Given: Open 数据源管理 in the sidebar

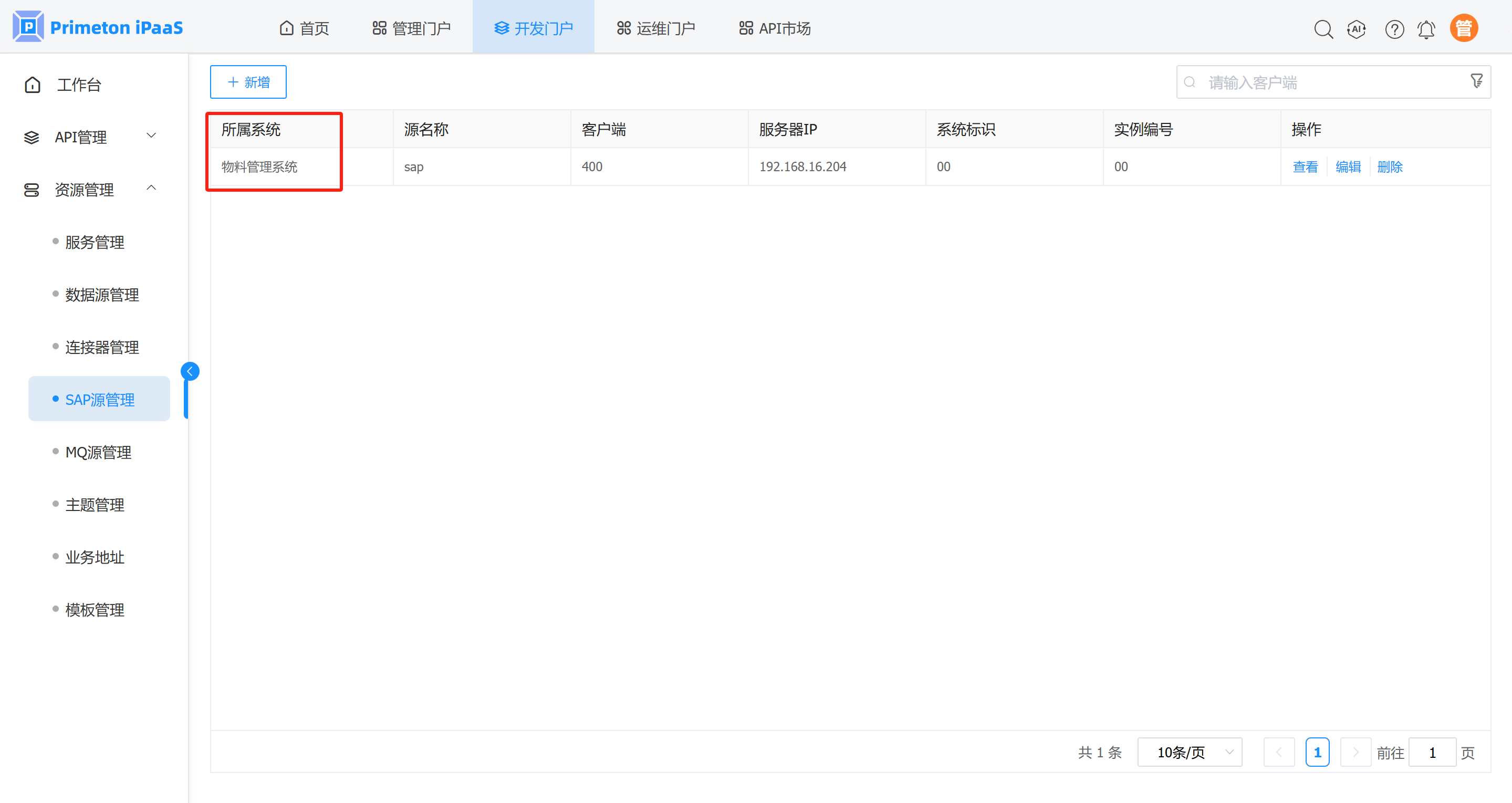Looking at the screenshot, I should 101,295.
